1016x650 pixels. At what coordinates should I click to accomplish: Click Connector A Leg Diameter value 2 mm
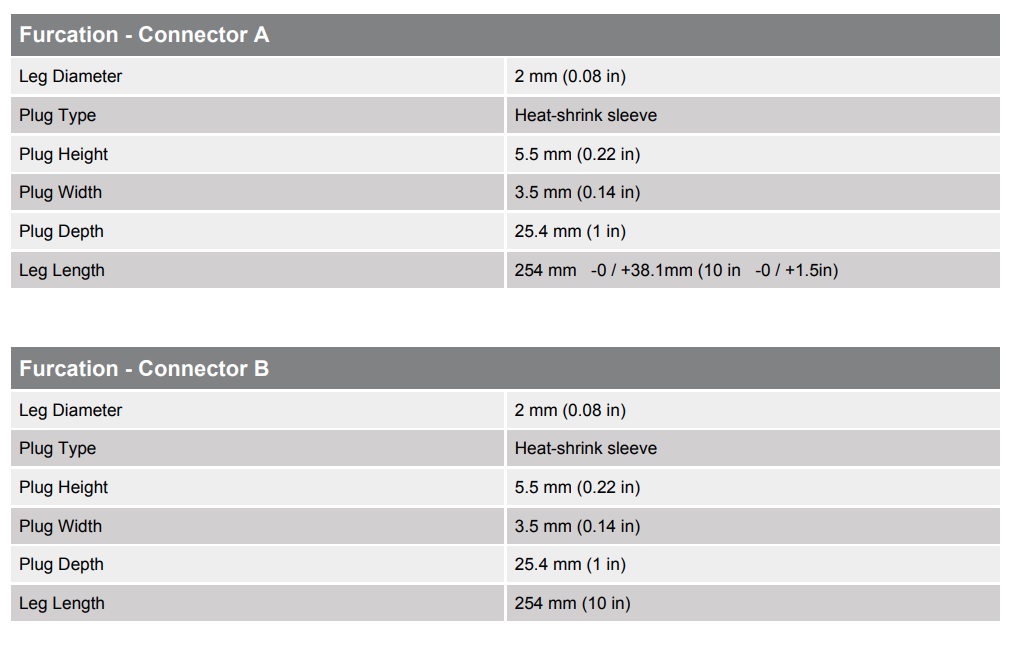click(570, 76)
